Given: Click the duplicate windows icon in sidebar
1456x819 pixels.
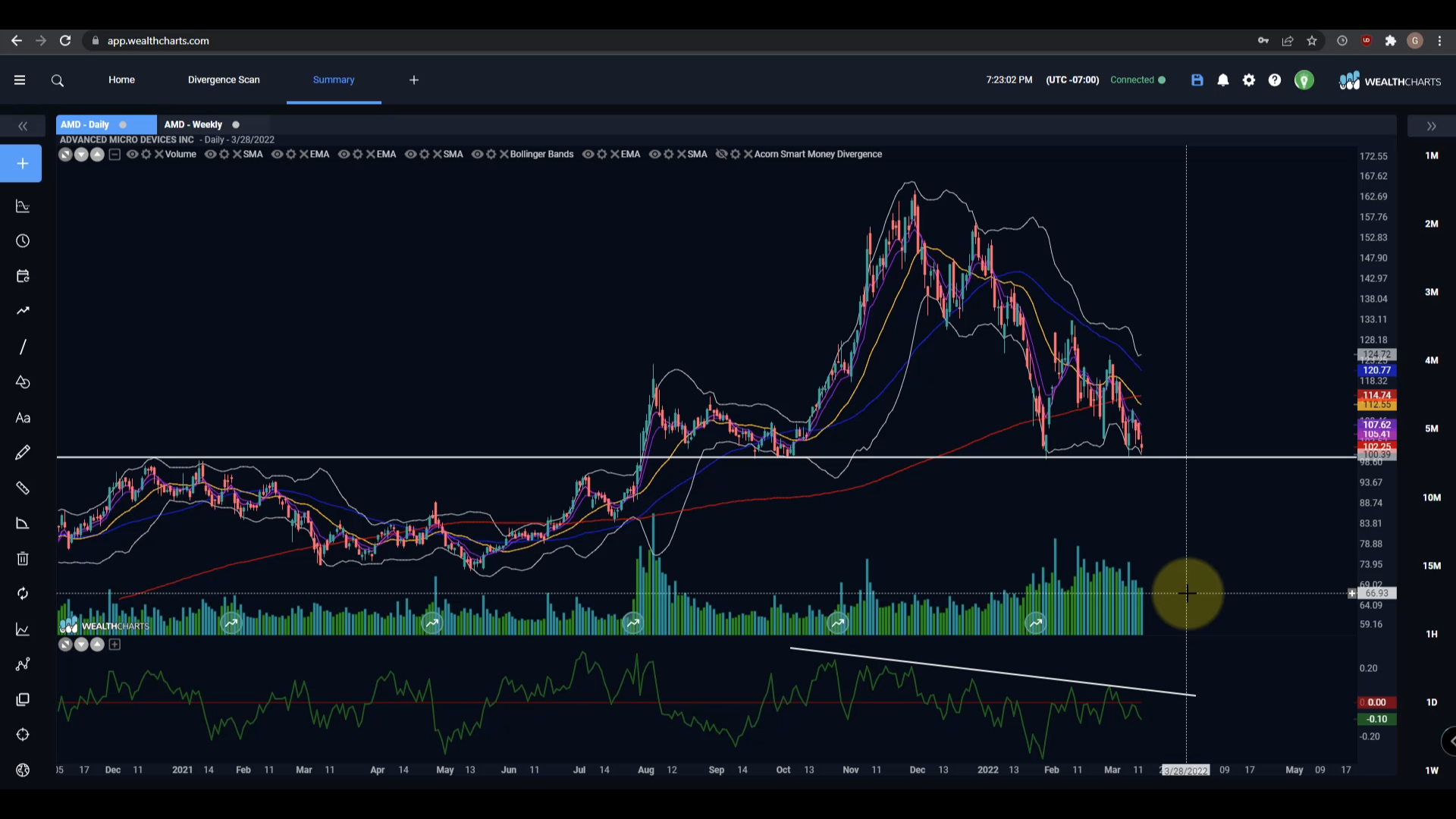Looking at the screenshot, I should coord(23,699).
